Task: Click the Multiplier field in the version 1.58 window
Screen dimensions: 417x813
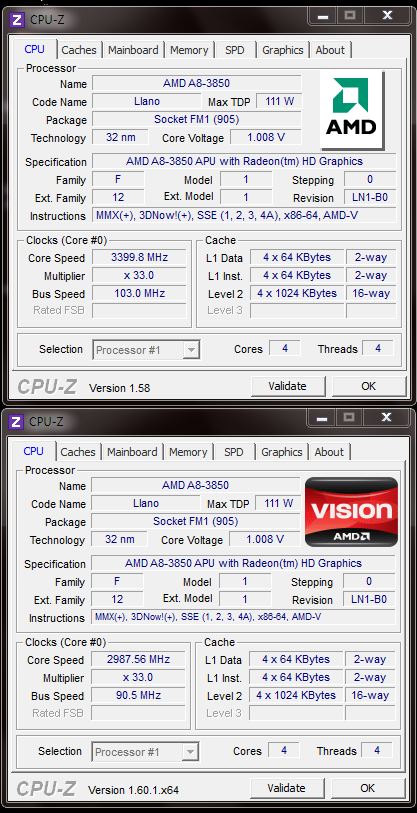Action: (x=140, y=275)
